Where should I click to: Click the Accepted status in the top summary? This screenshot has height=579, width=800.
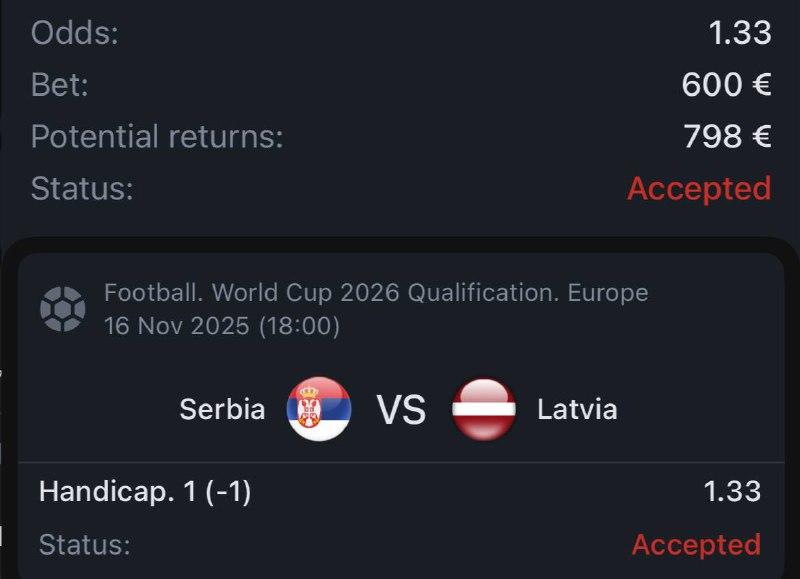[x=699, y=188]
